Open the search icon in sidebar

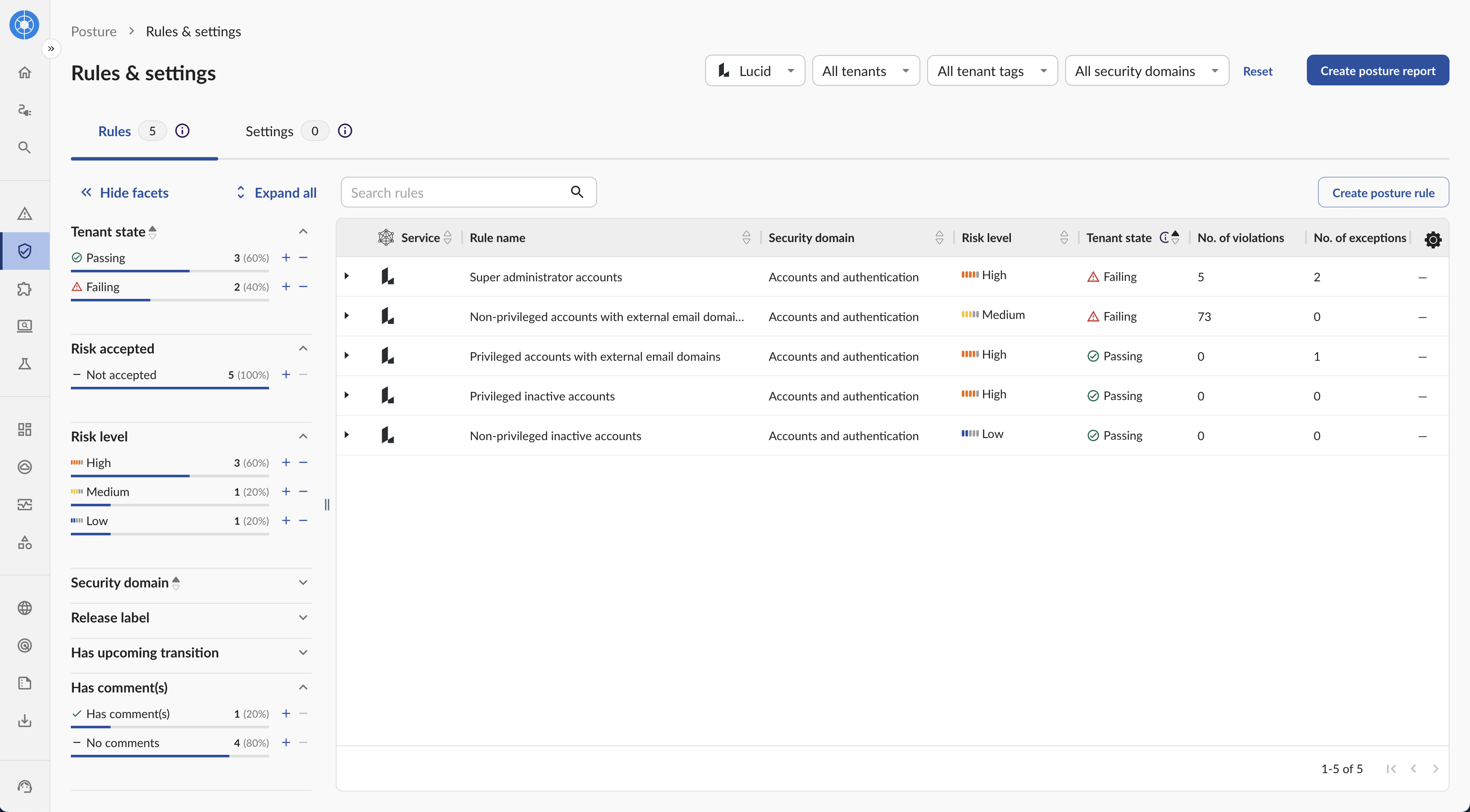(x=24, y=147)
